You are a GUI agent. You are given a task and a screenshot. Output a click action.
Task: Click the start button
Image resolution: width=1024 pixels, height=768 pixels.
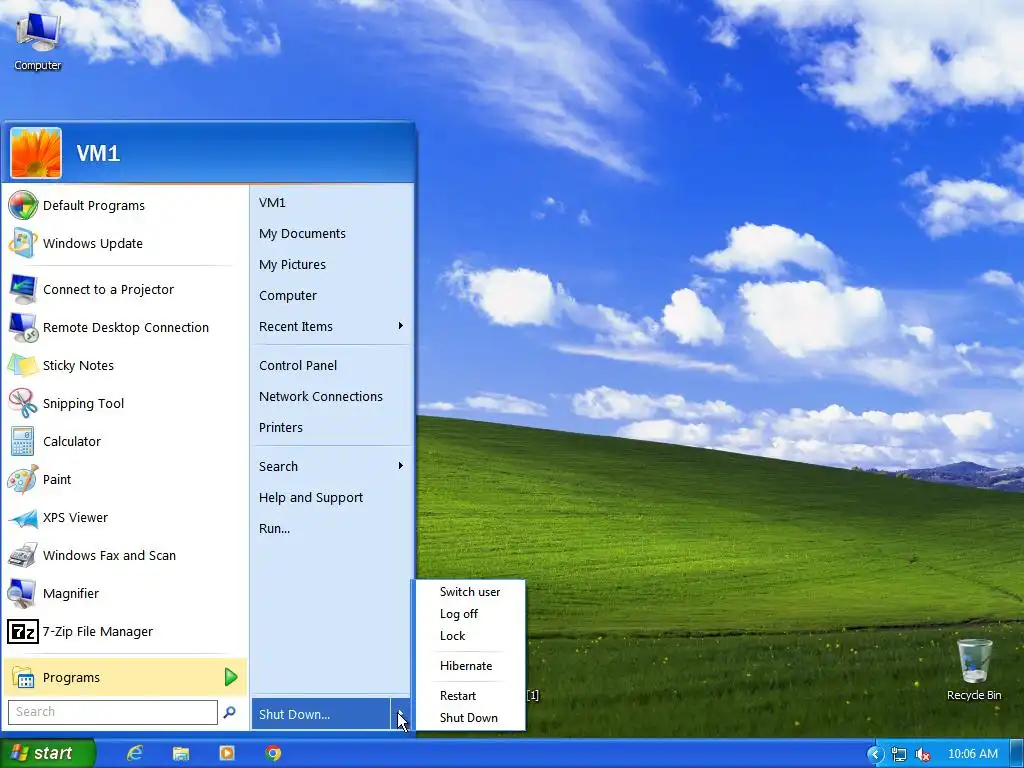pyautogui.click(x=48, y=753)
